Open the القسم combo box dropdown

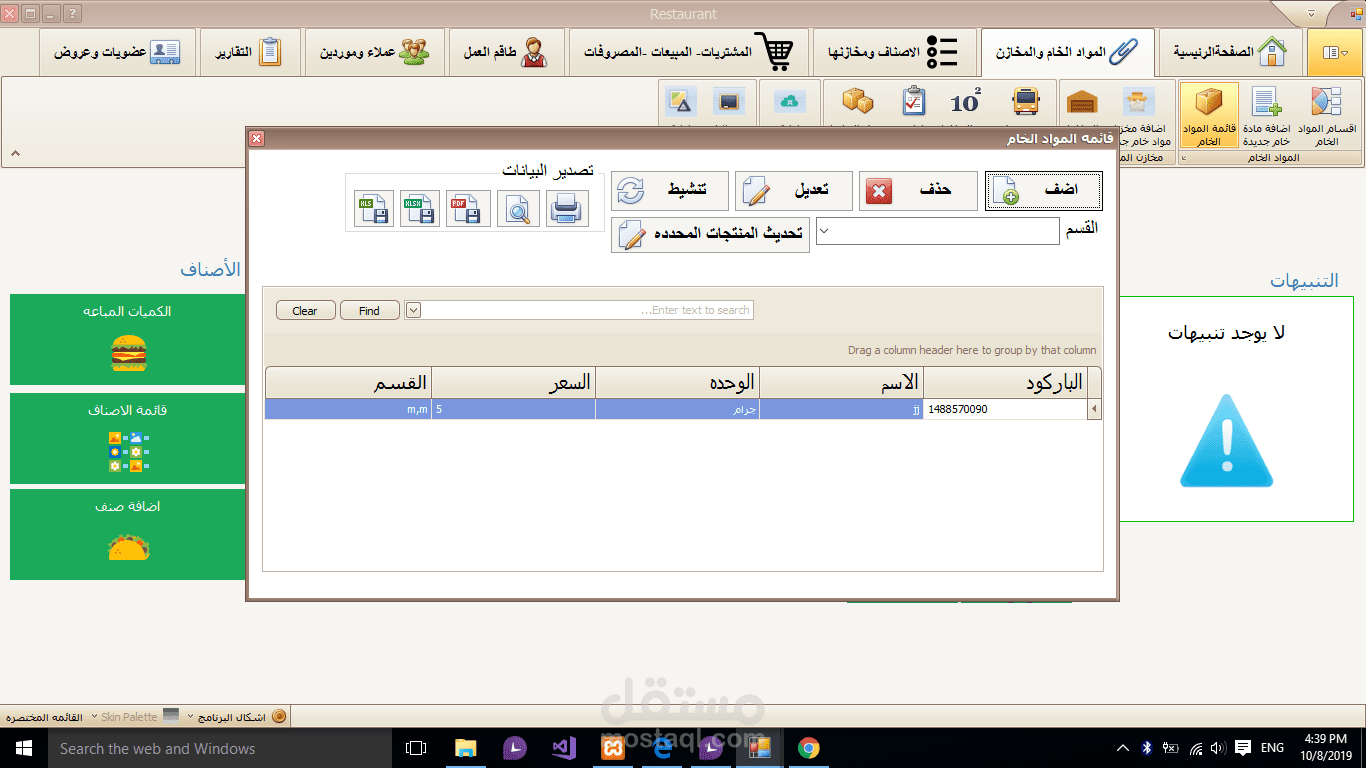(824, 231)
